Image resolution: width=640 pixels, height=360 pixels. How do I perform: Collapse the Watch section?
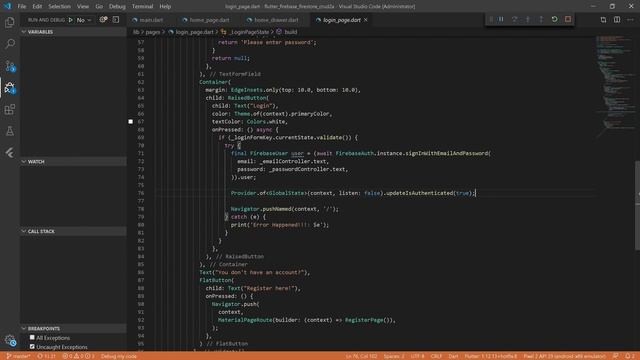click(73, 162)
